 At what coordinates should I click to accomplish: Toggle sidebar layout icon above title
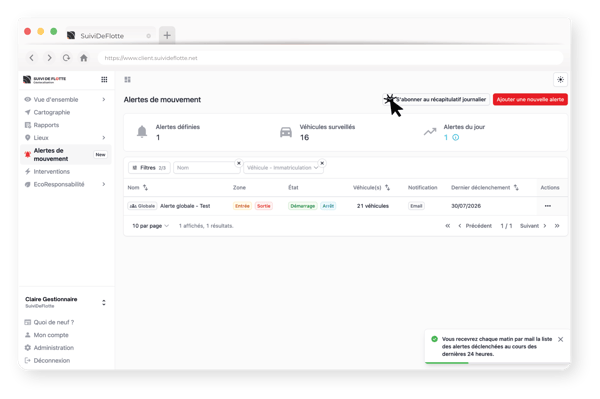coord(127,80)
